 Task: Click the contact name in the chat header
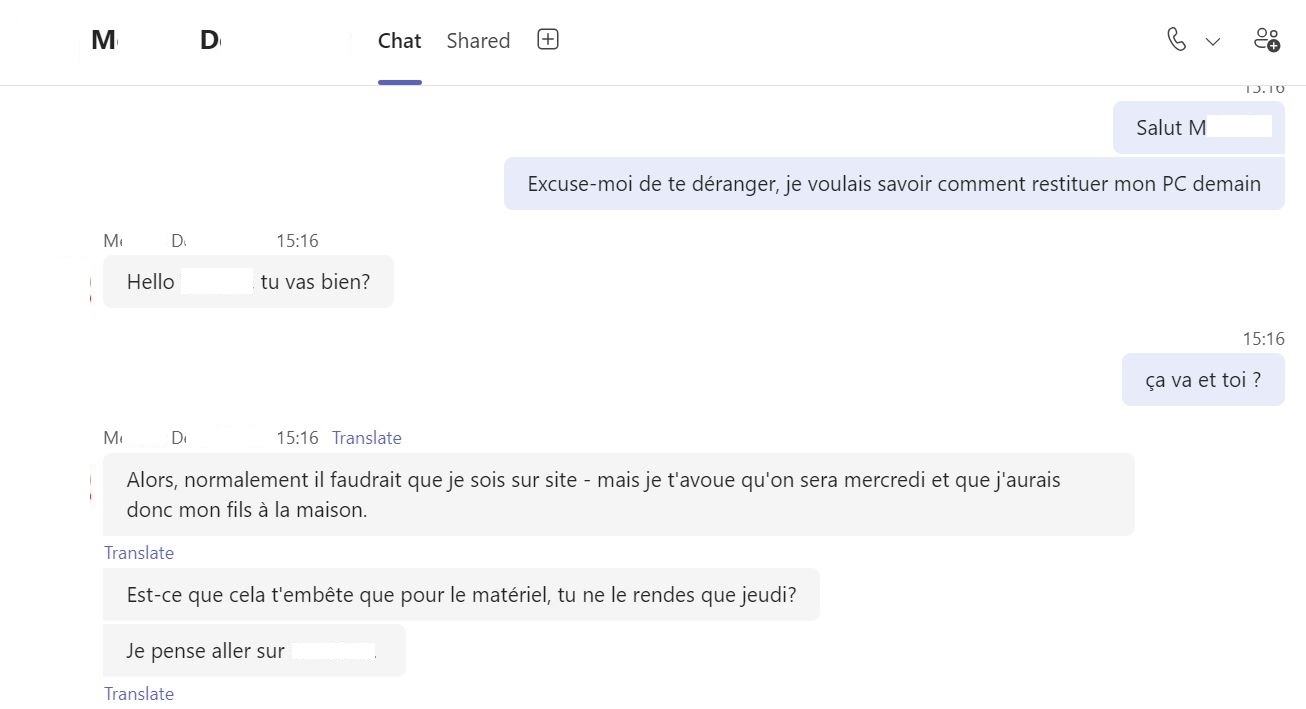[156, 41]
